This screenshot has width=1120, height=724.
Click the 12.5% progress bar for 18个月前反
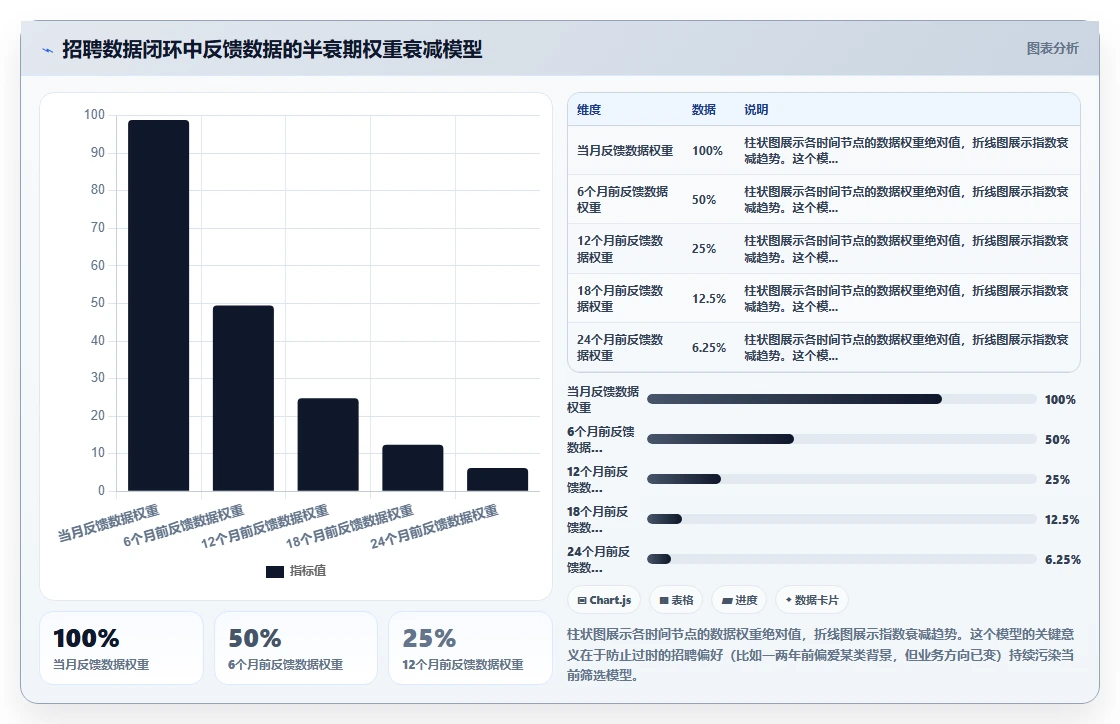[x=841, y=519]
